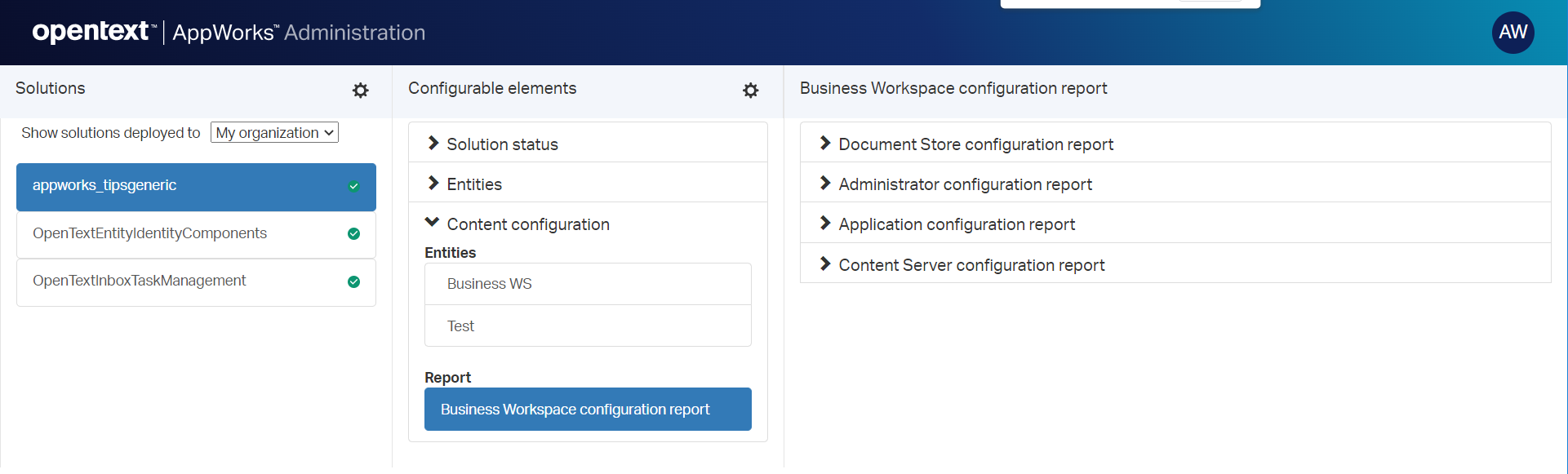
Task: Click the OpenTextEntityIdentityComponents green check icon
Action: click(353, 234)
